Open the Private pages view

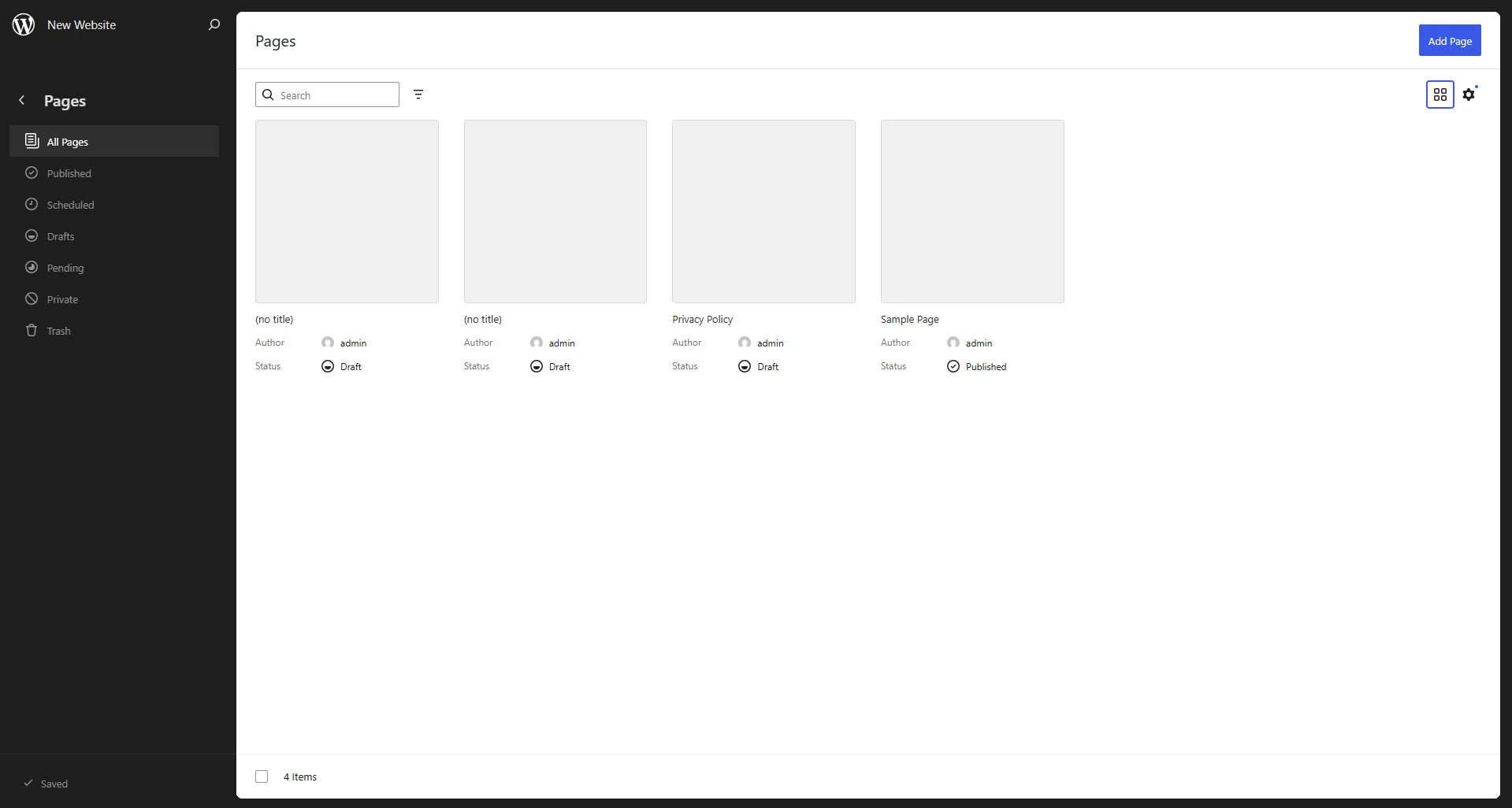pos(114,298)
